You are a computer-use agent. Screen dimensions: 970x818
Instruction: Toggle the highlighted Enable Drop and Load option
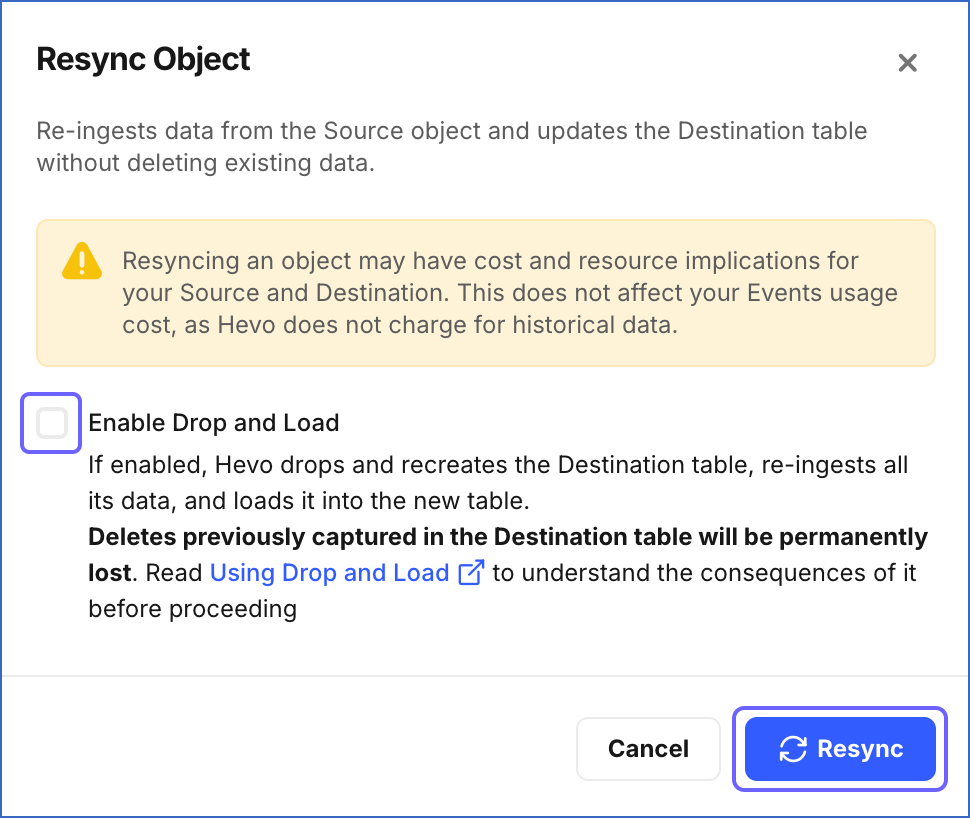point(50,422)
